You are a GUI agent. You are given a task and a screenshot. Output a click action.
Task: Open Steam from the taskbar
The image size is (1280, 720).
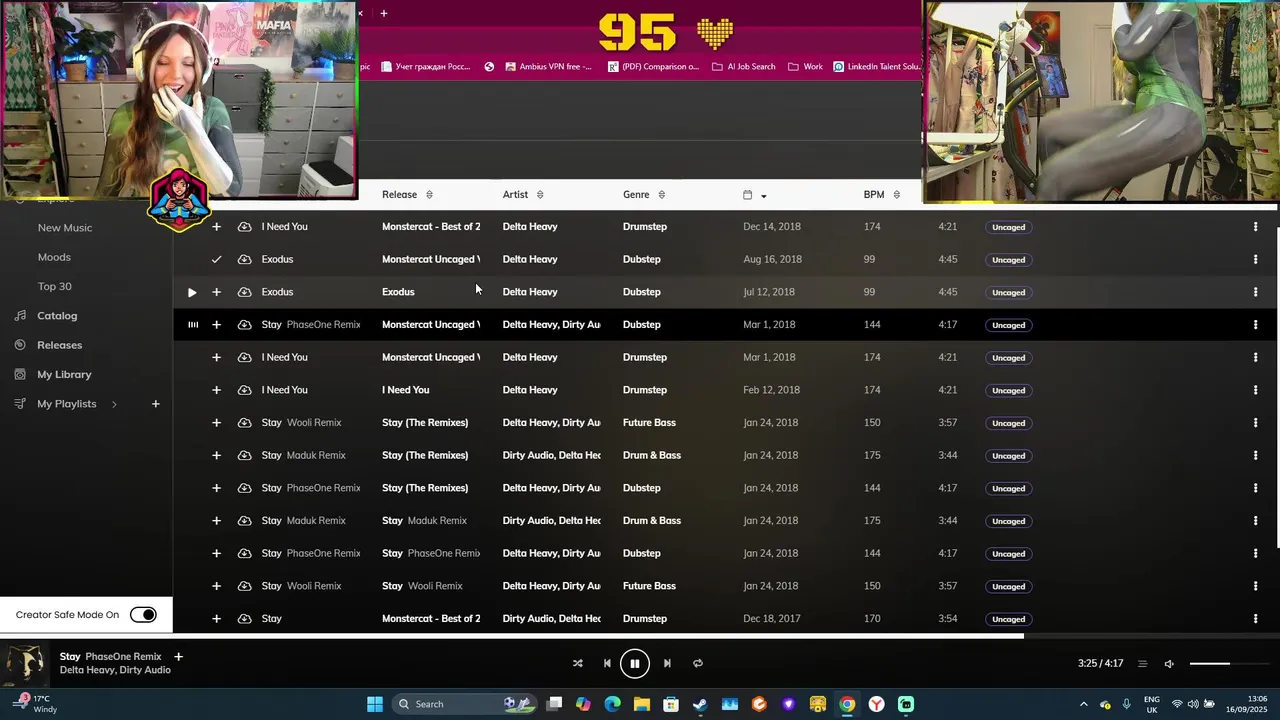(x=700, y=704)
